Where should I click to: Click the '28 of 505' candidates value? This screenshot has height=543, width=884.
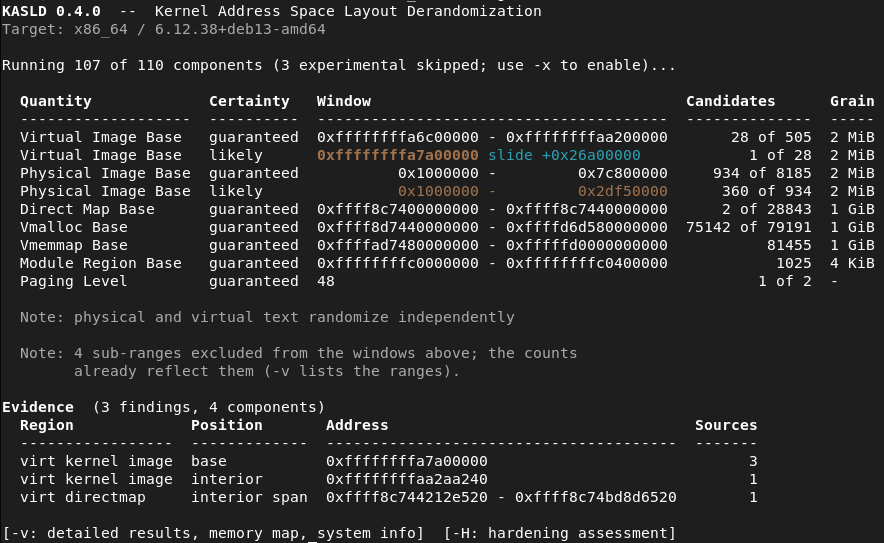(x=771, y=137)
